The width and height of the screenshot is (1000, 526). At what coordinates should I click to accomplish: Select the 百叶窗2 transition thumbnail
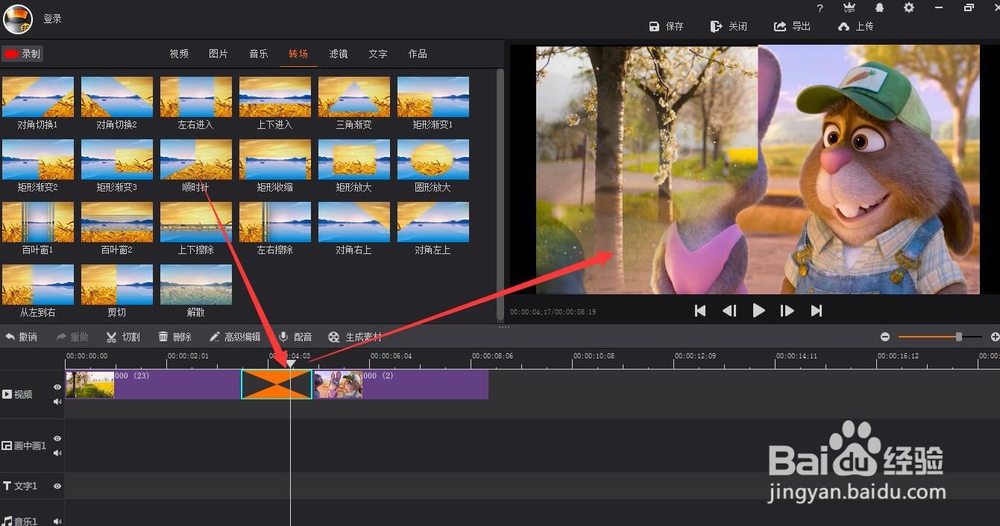pyautogui.click(x=117, y=222)
